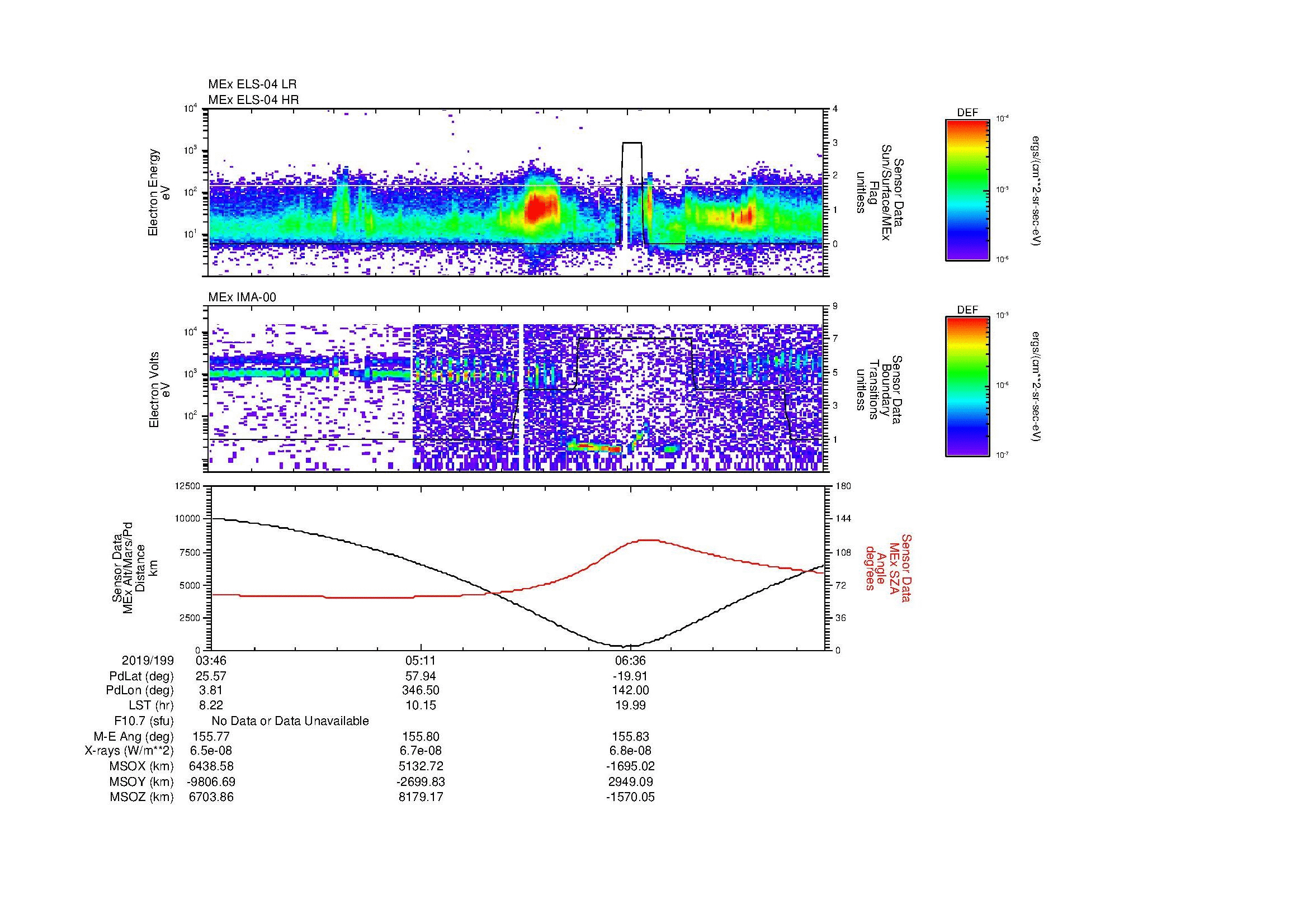This screenshot has height=924, width=1308.
Task: Click the MSOY value -2699.83
Action: coord(421,781)
